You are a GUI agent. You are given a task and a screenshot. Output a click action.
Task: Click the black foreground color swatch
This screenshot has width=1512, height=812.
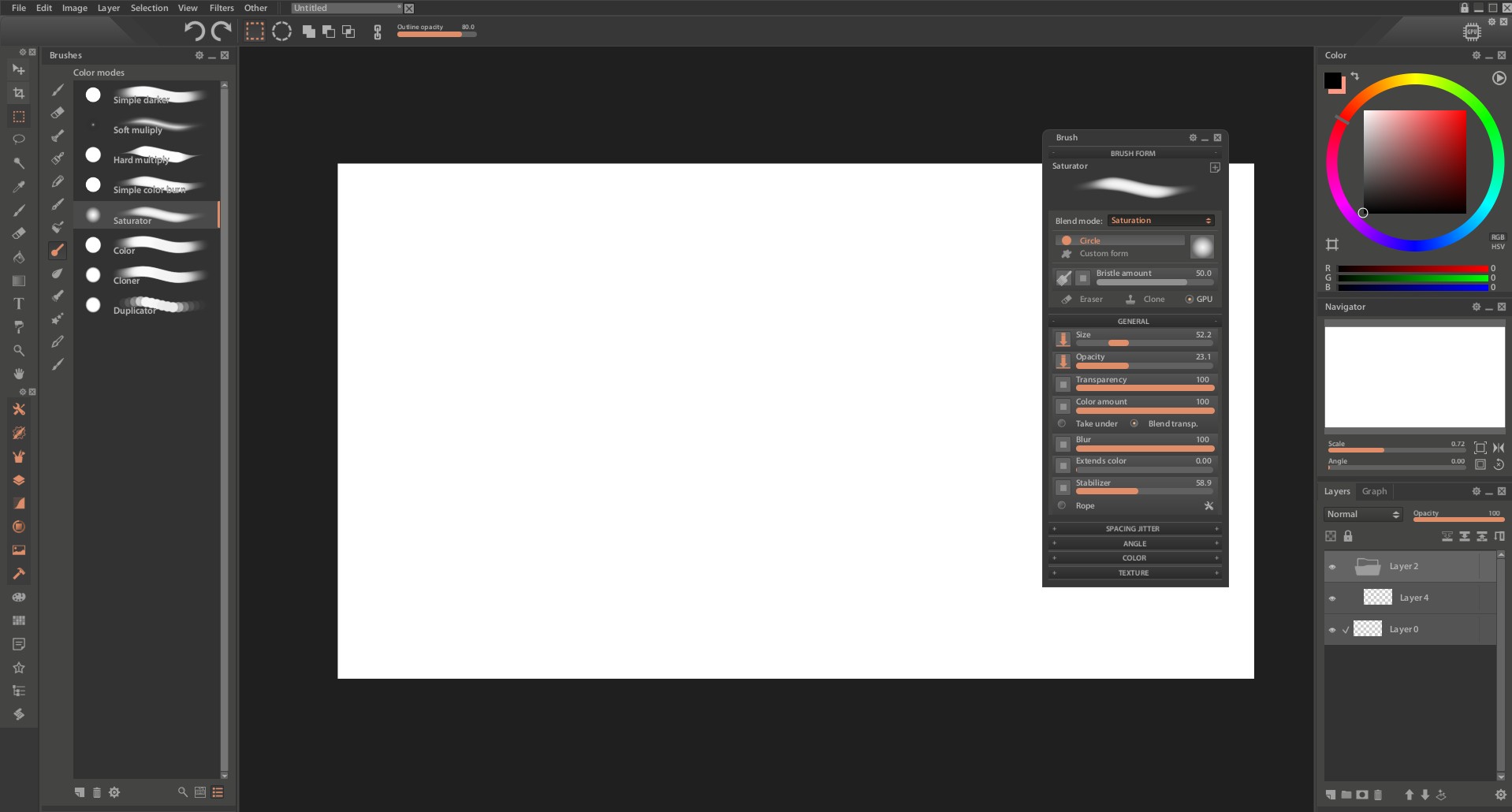pos(1332,80)
